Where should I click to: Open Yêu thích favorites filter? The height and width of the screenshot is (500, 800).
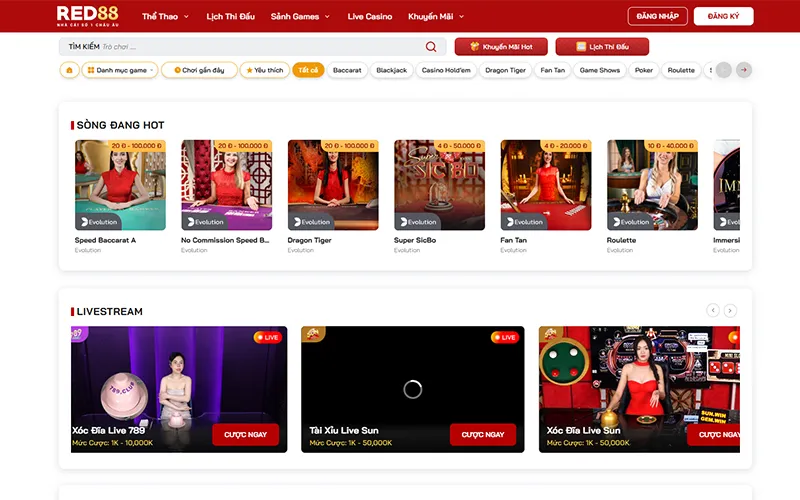click(265, 70)
